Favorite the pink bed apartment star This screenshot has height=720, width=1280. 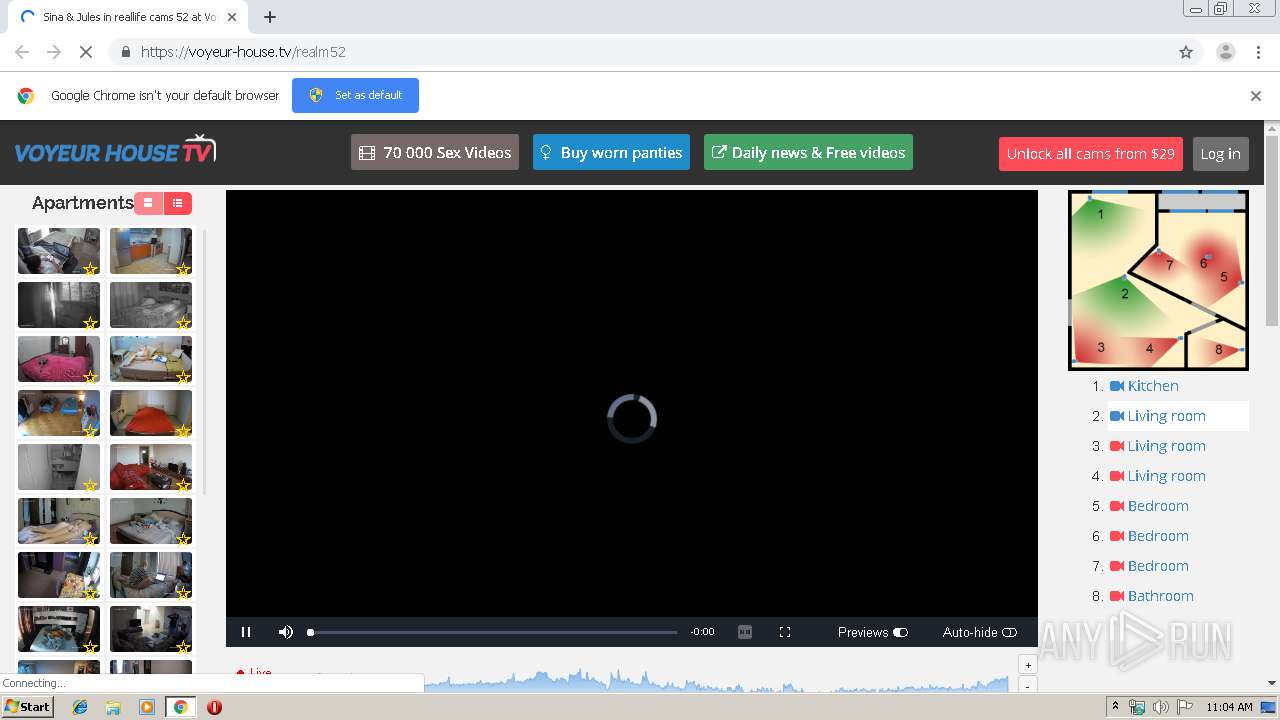[x=90, y=377]
